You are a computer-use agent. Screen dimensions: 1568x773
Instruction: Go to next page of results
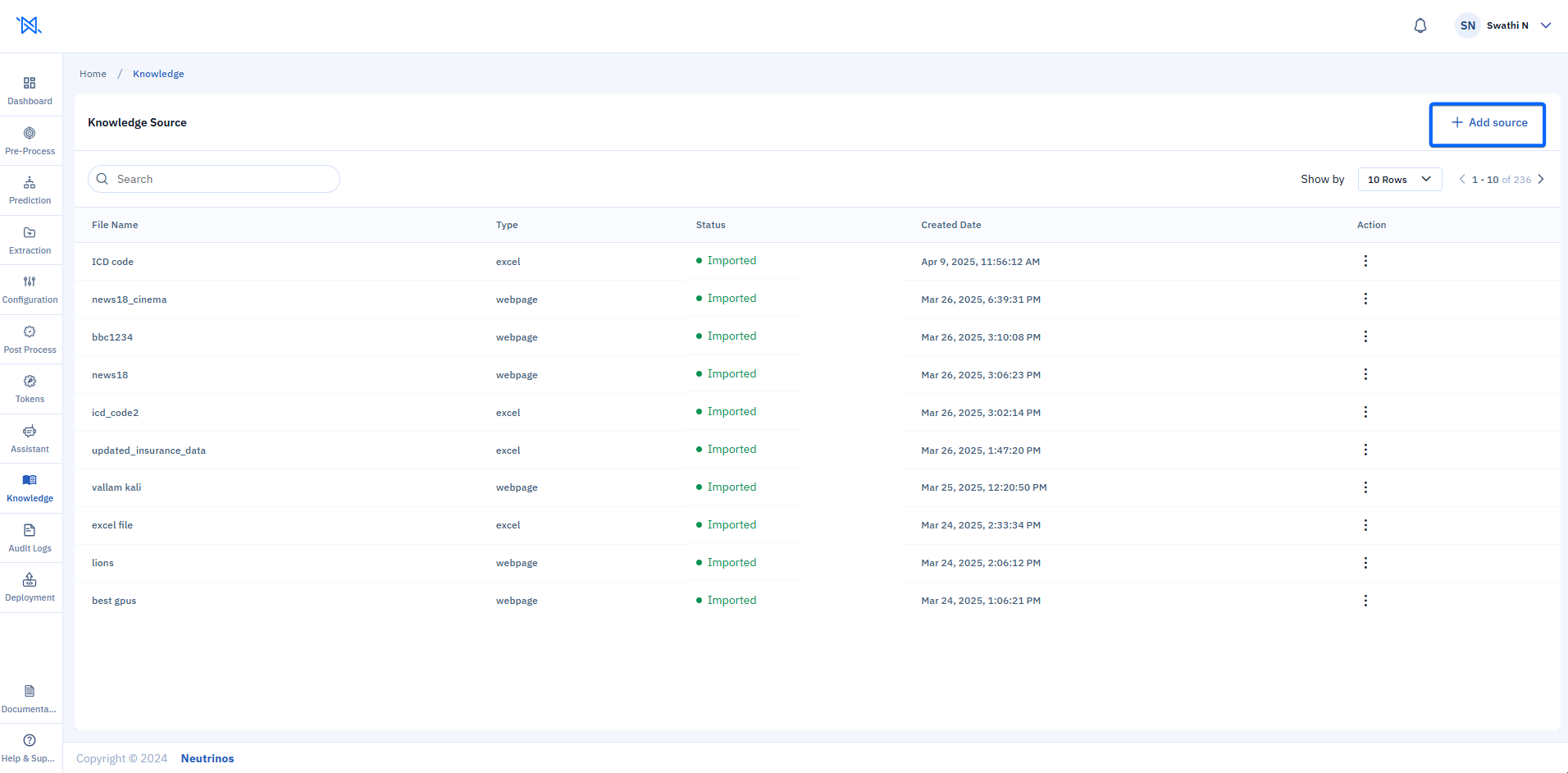(x=1541, y=179)
